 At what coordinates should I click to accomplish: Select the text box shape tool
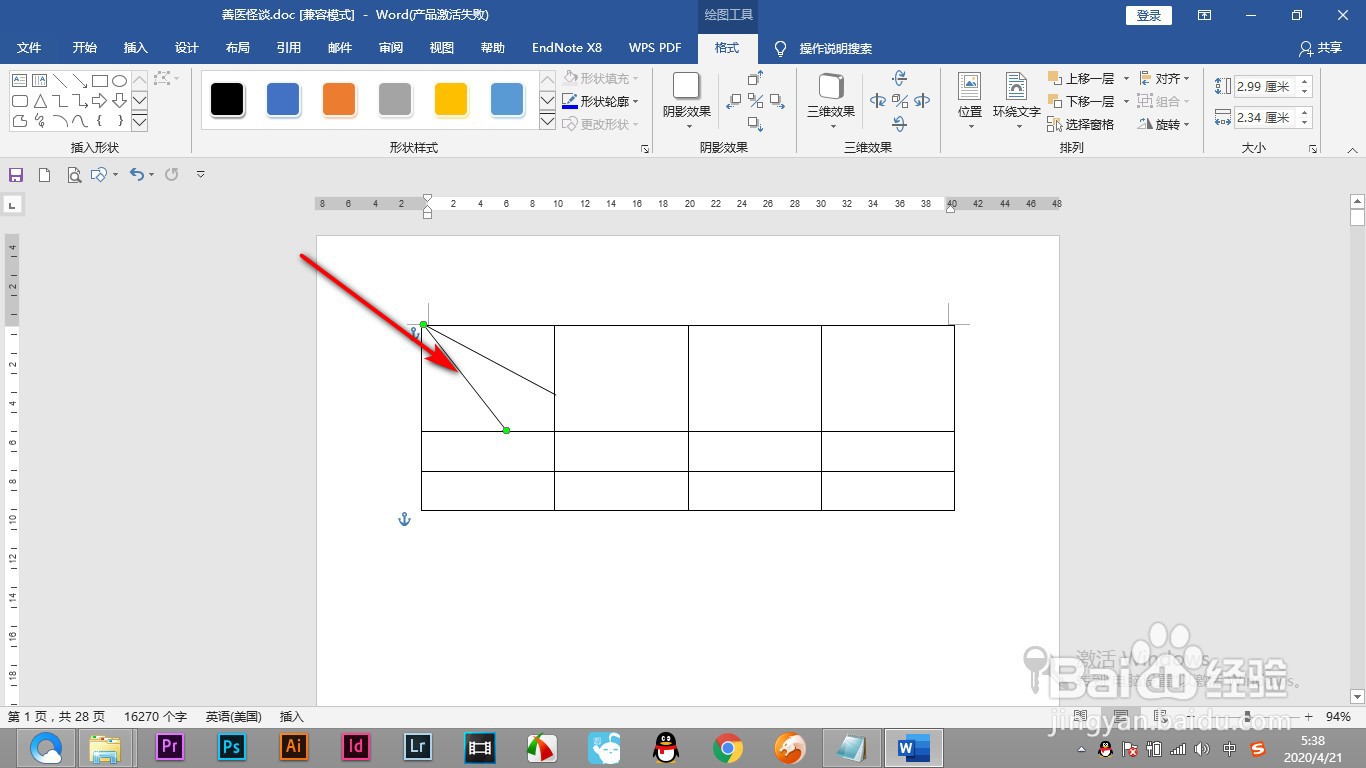(x=19, y=81)
